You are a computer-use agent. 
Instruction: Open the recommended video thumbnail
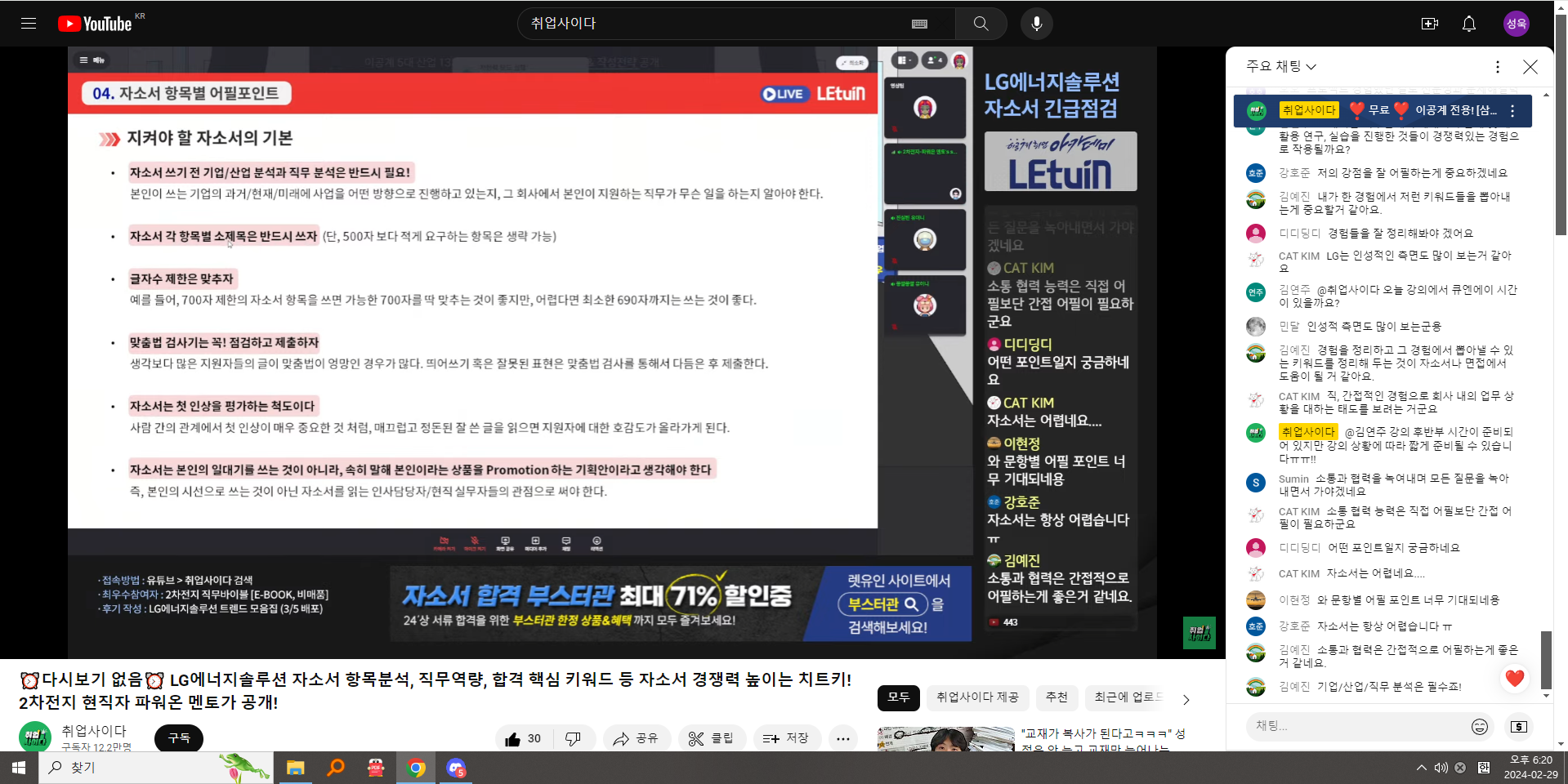[x=945, y=739]
